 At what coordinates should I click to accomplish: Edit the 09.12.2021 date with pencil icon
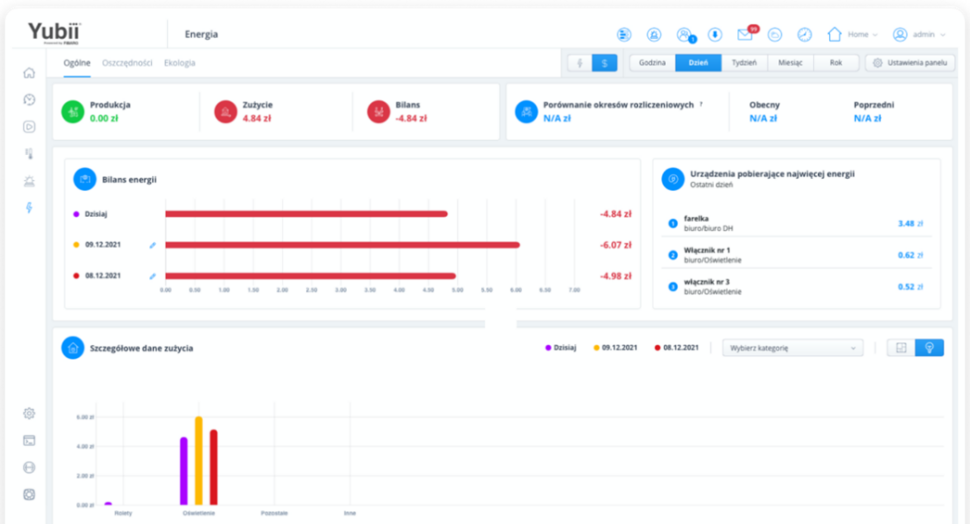tap(153, 244)
